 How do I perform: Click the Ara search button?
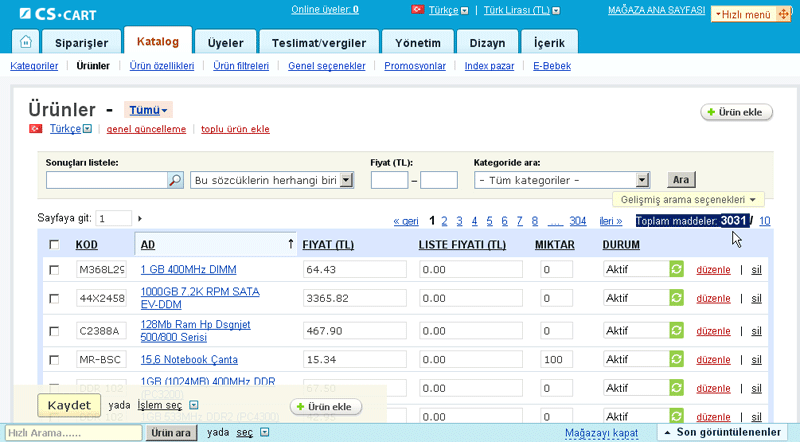681,180
